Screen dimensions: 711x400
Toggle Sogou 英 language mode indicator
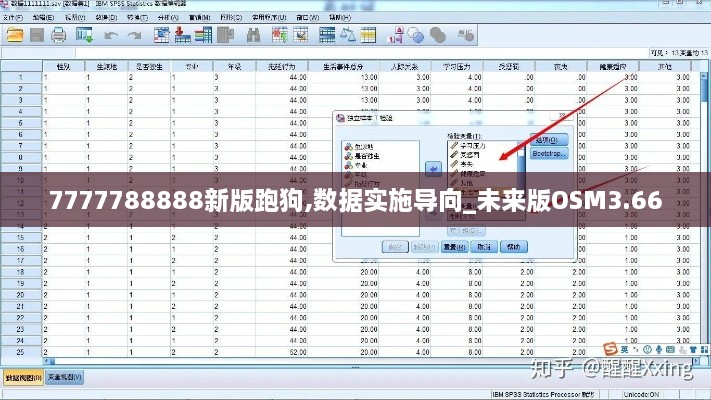(x=624, y=349)
